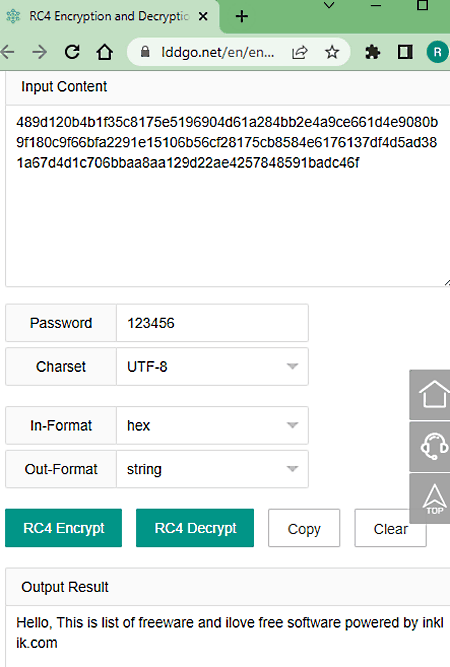Open the profile avatar R
450x667 pixels.
[438, 52]
